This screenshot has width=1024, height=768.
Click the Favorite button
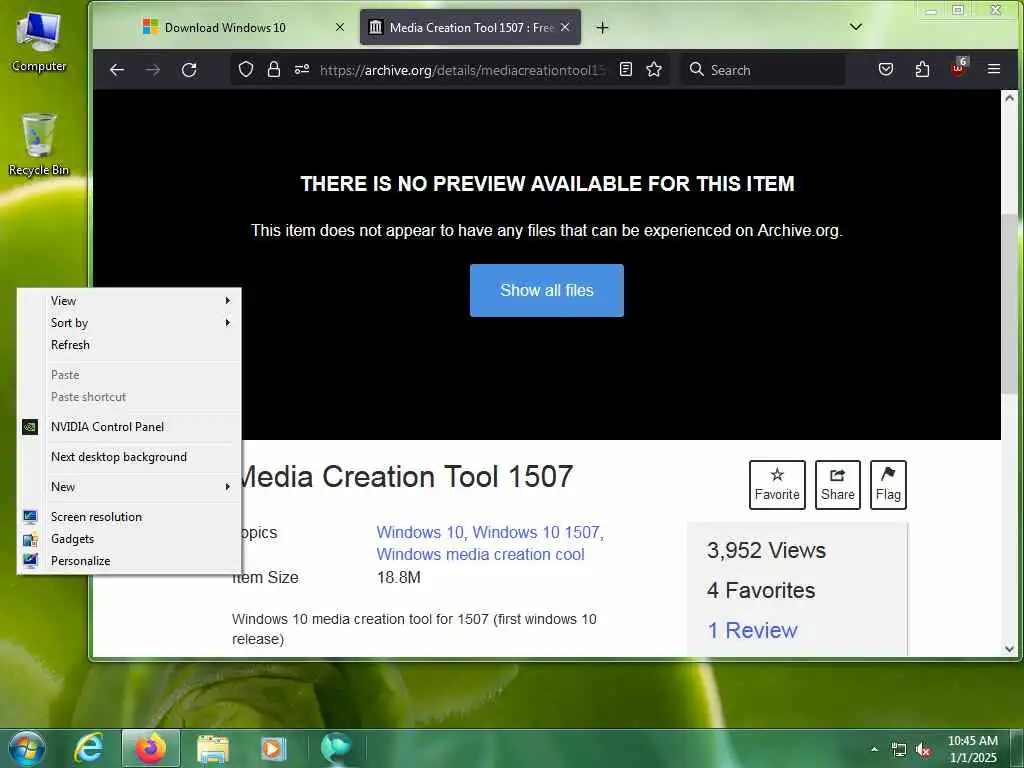coord(777,485)
